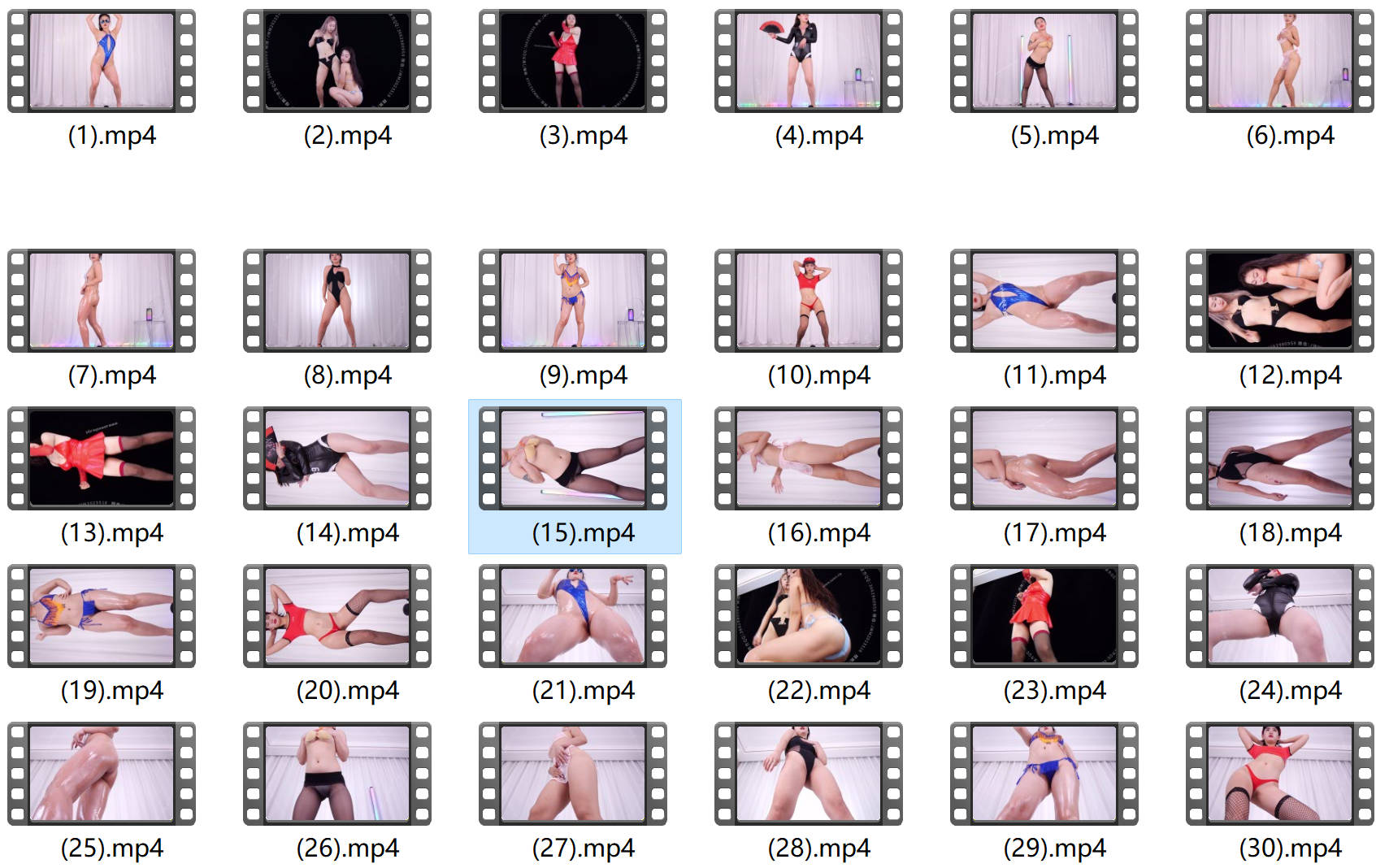Image resolution: width=1376 pixels, height=868 pixels.
Task: Click the (30).mp4 video file
Action: coord(1280,774)
